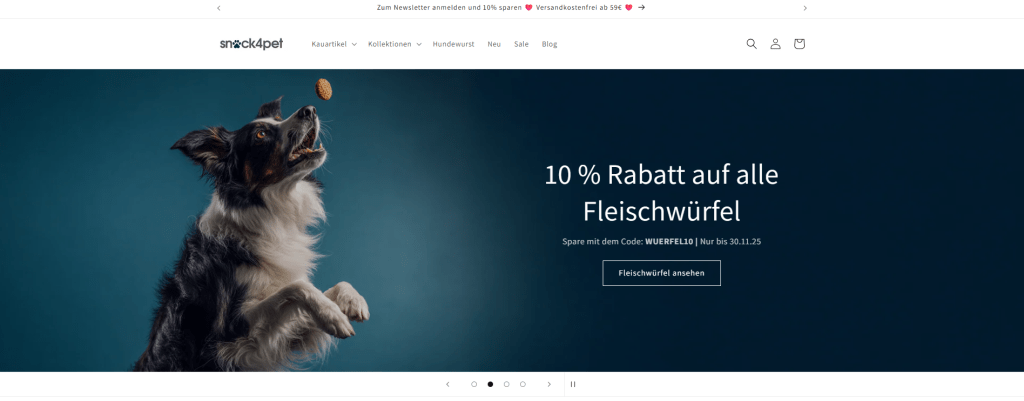The height and width of the screenshot is (401, 1024).
Task: Click the newsletter announcement bar link
Action: (x=511, y=8)
